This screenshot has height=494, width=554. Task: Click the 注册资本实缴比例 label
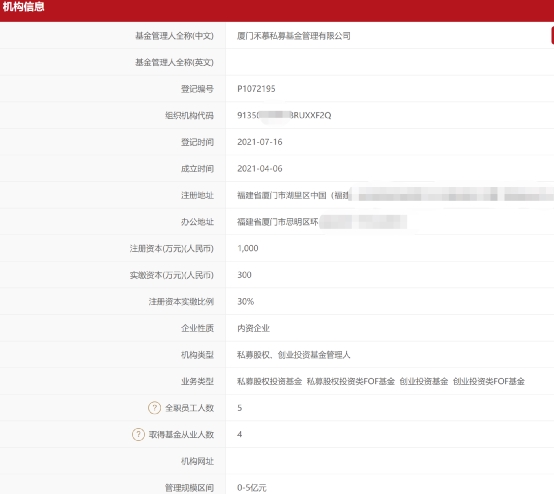point(181,301)
